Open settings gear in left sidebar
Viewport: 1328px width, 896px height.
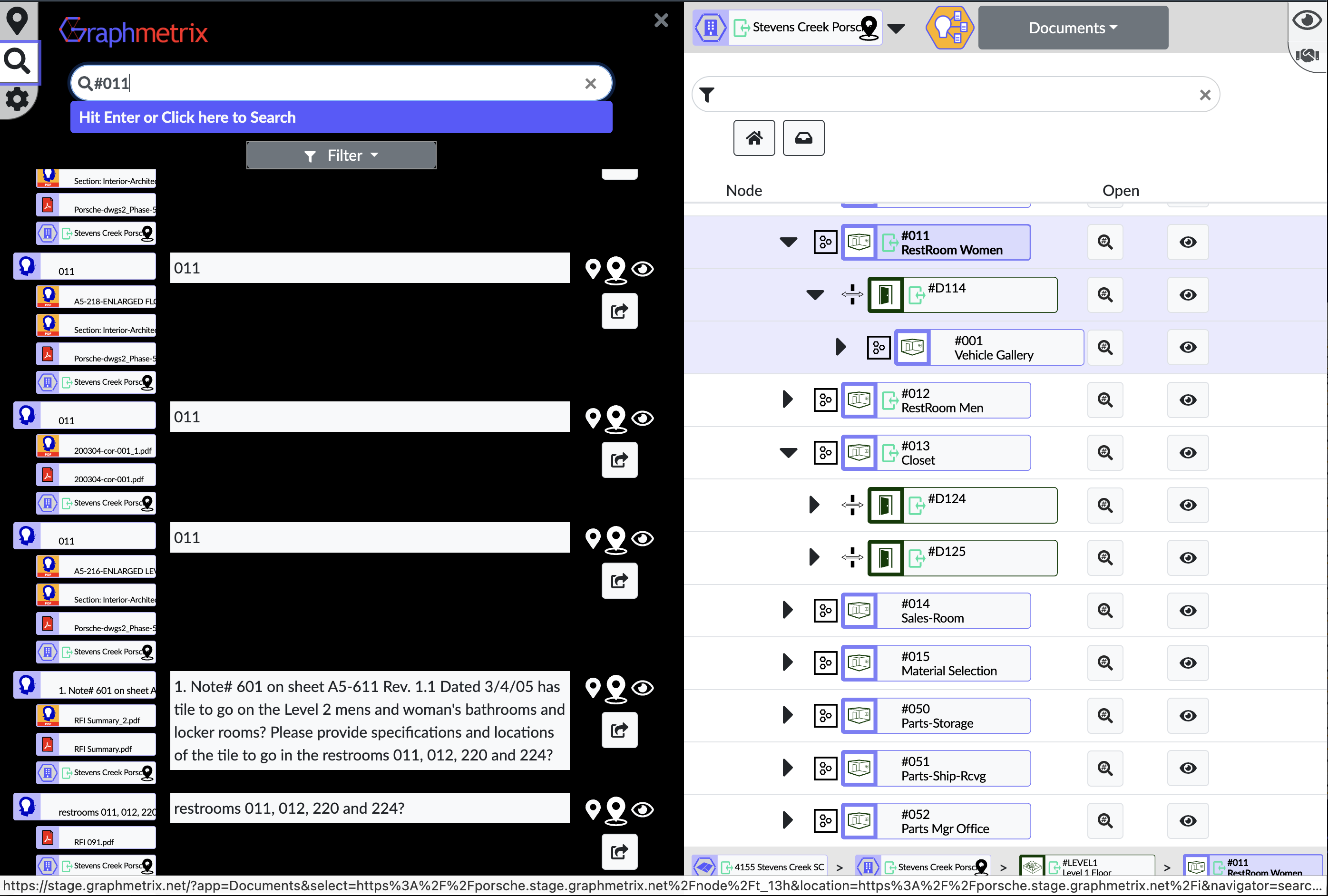pos(17,99)
